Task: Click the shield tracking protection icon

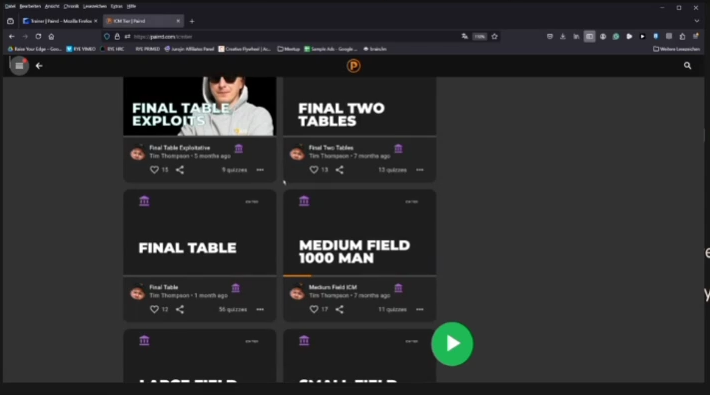Action: 107,36
